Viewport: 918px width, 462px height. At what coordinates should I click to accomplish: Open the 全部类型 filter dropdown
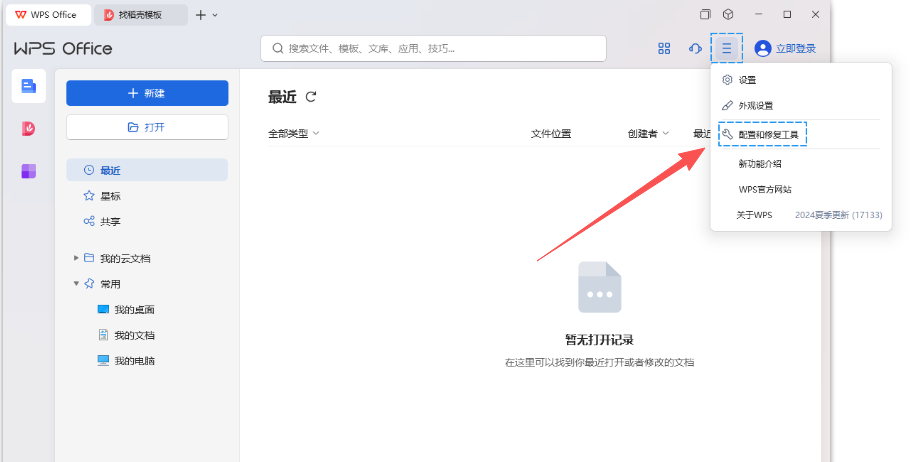(294, 134)
